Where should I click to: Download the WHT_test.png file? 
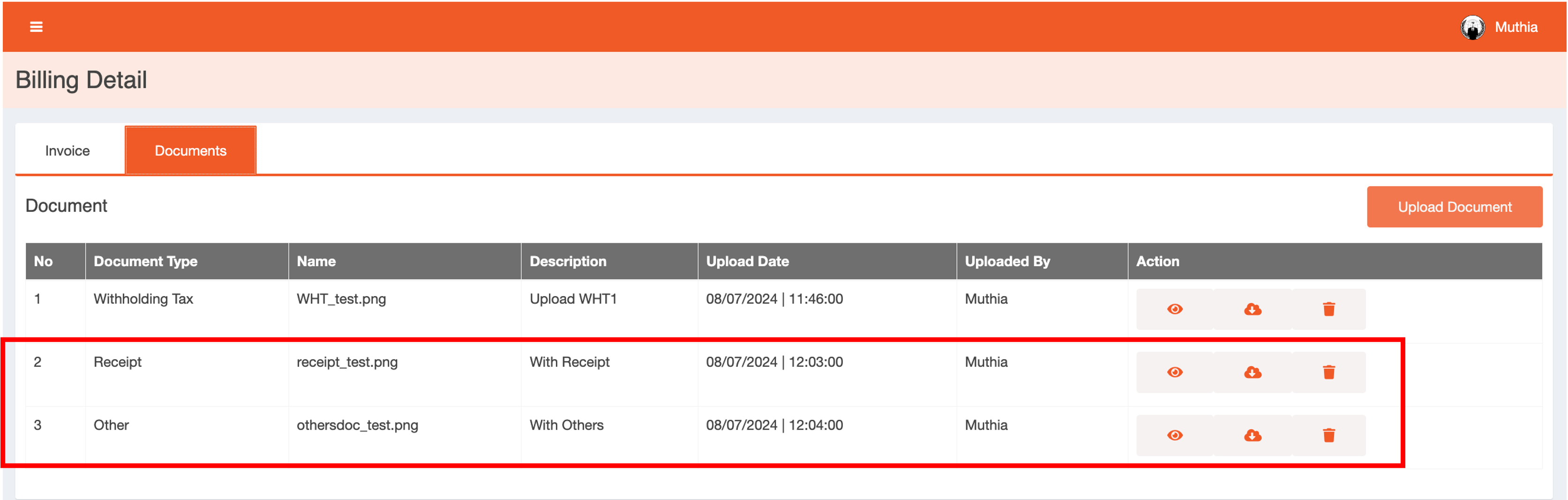1252,309
